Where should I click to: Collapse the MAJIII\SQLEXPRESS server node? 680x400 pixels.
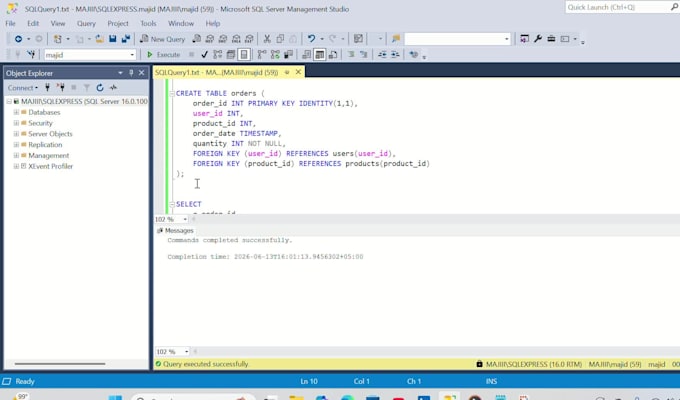[x=9, y=102]
